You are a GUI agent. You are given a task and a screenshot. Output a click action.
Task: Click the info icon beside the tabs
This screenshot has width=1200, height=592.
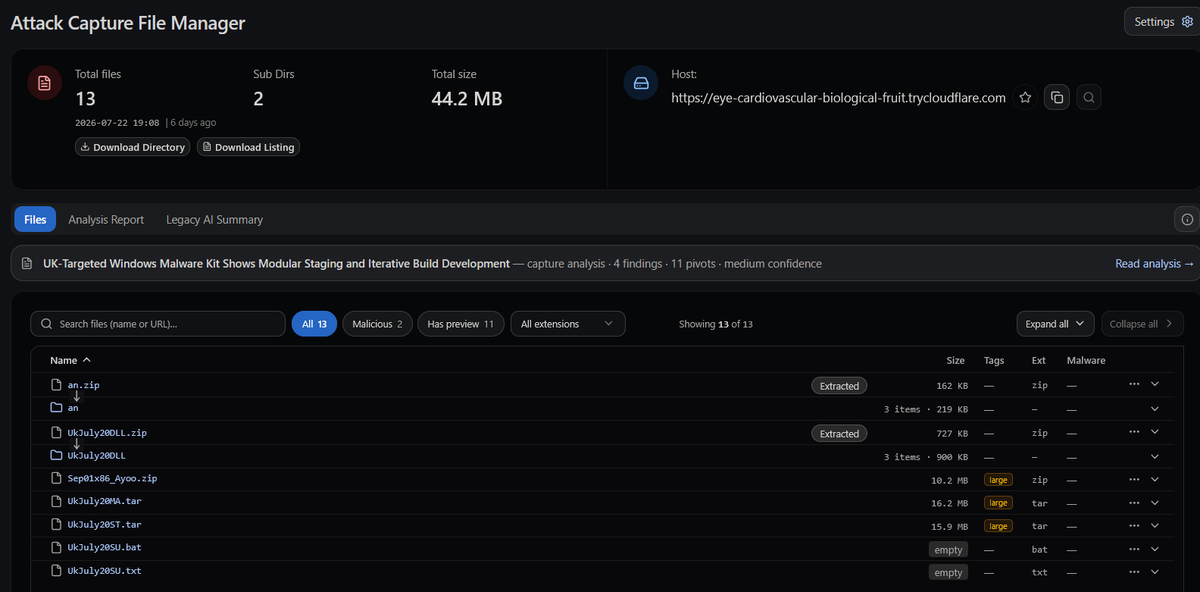1187,219
